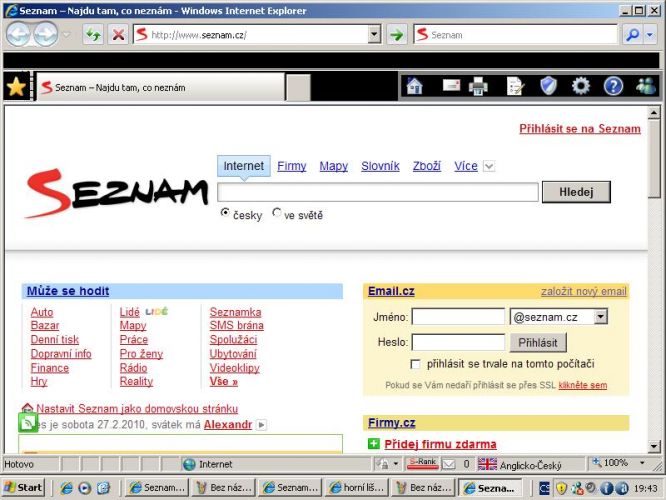Click the play arrow icon next to Alexandr
This screenshot has width=666, height=500.
262,424
